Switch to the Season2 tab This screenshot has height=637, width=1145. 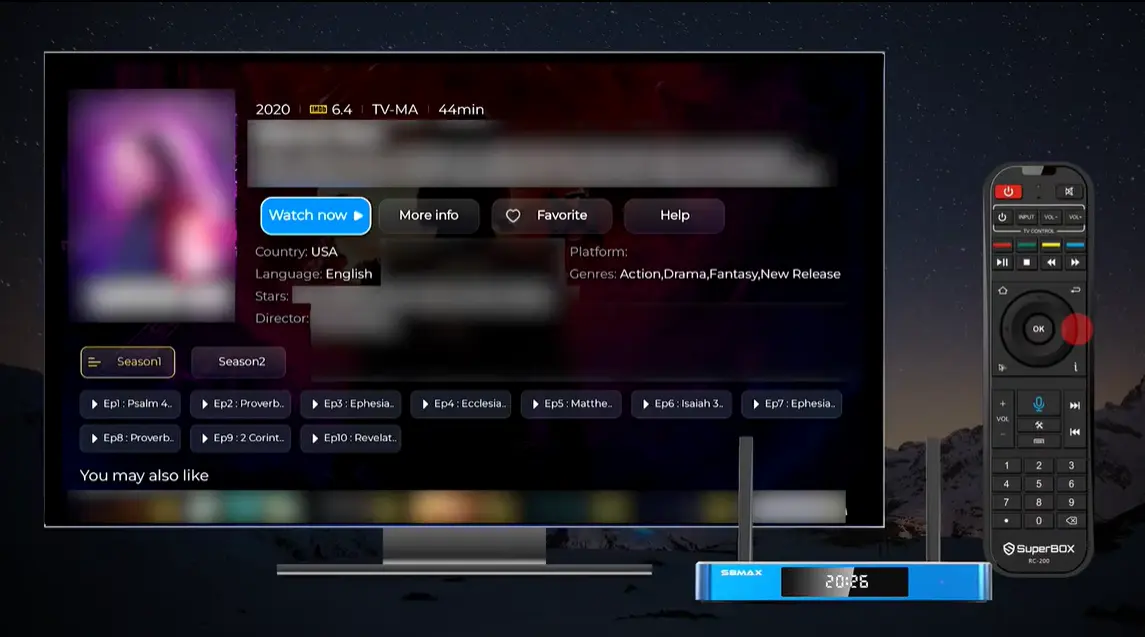pos(239,362)
